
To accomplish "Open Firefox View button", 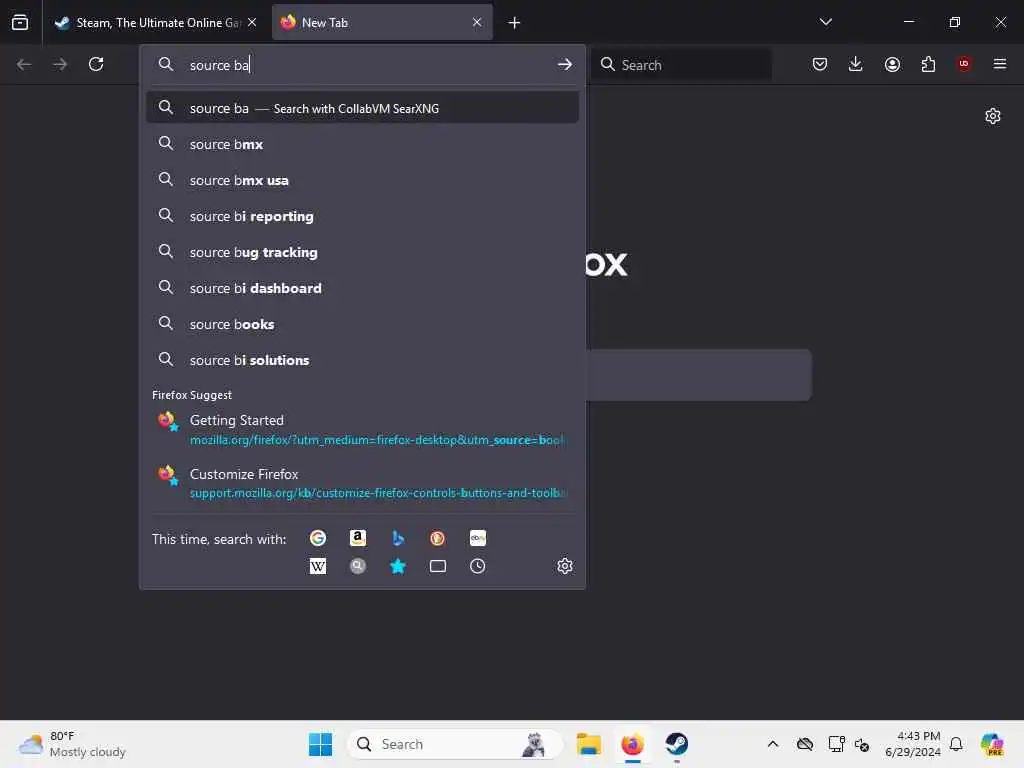I will (x=20, y=22).
